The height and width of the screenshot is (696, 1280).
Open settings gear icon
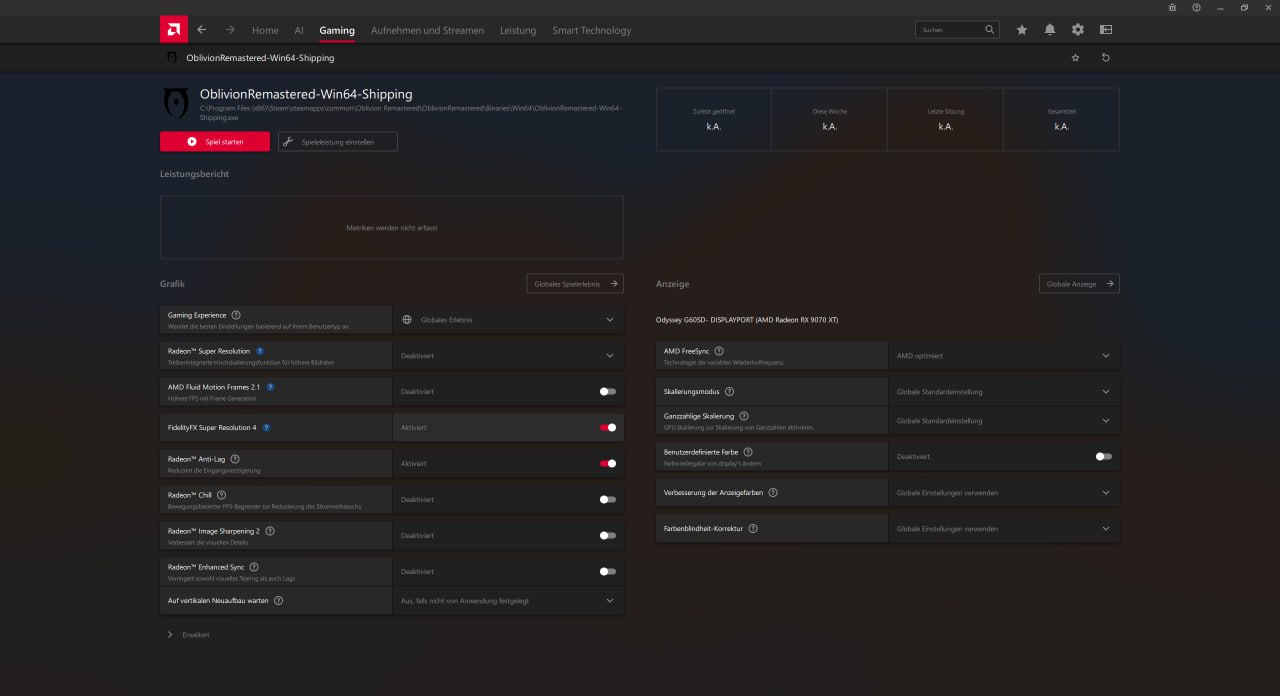pos(1078,30)
